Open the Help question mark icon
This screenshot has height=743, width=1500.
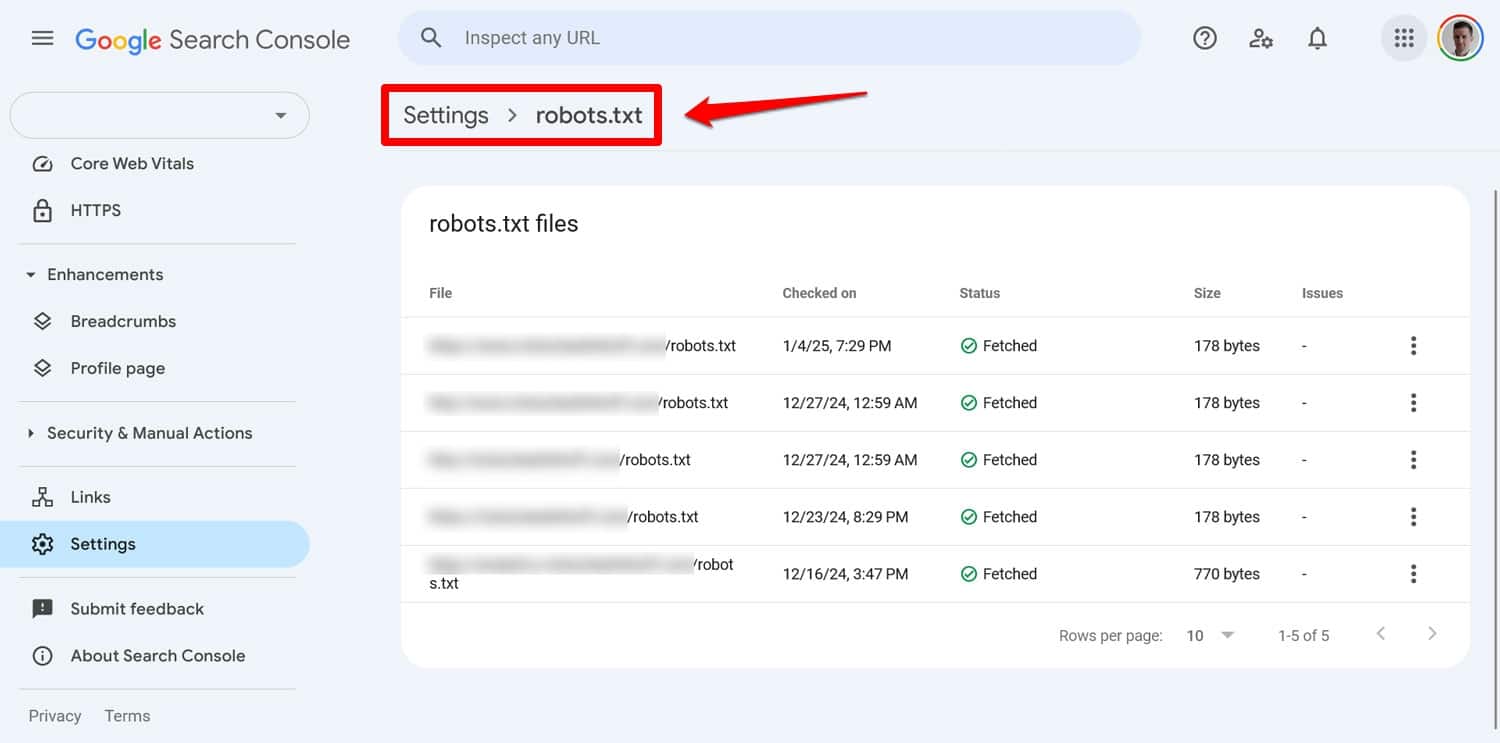(1205, 39)
